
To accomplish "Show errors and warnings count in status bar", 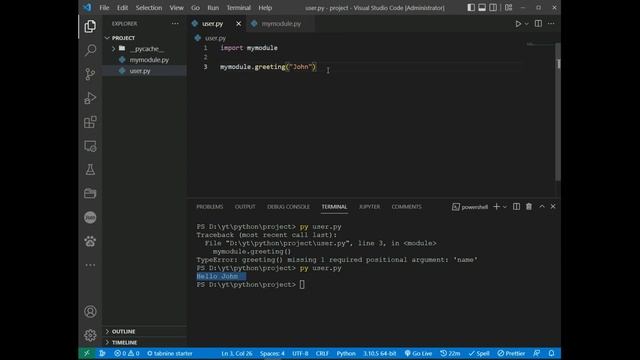I will tap(127, 353).
